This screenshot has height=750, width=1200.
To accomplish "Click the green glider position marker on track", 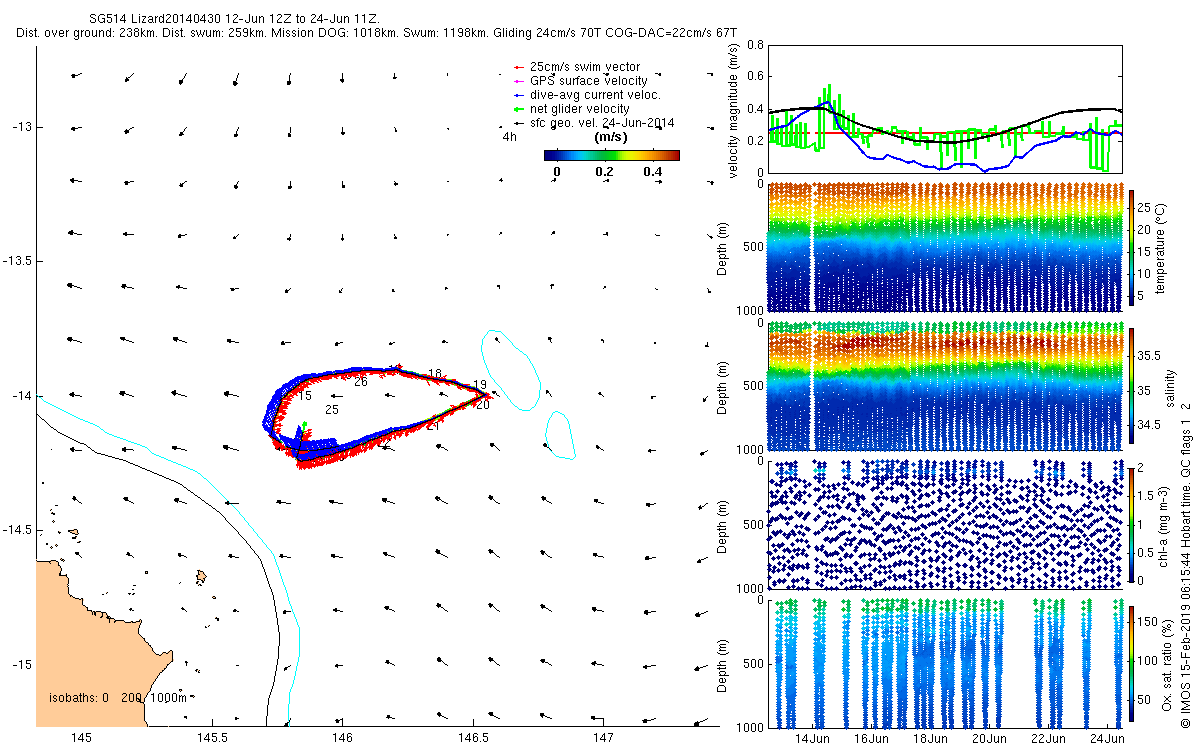I will [x=304, y=429].
